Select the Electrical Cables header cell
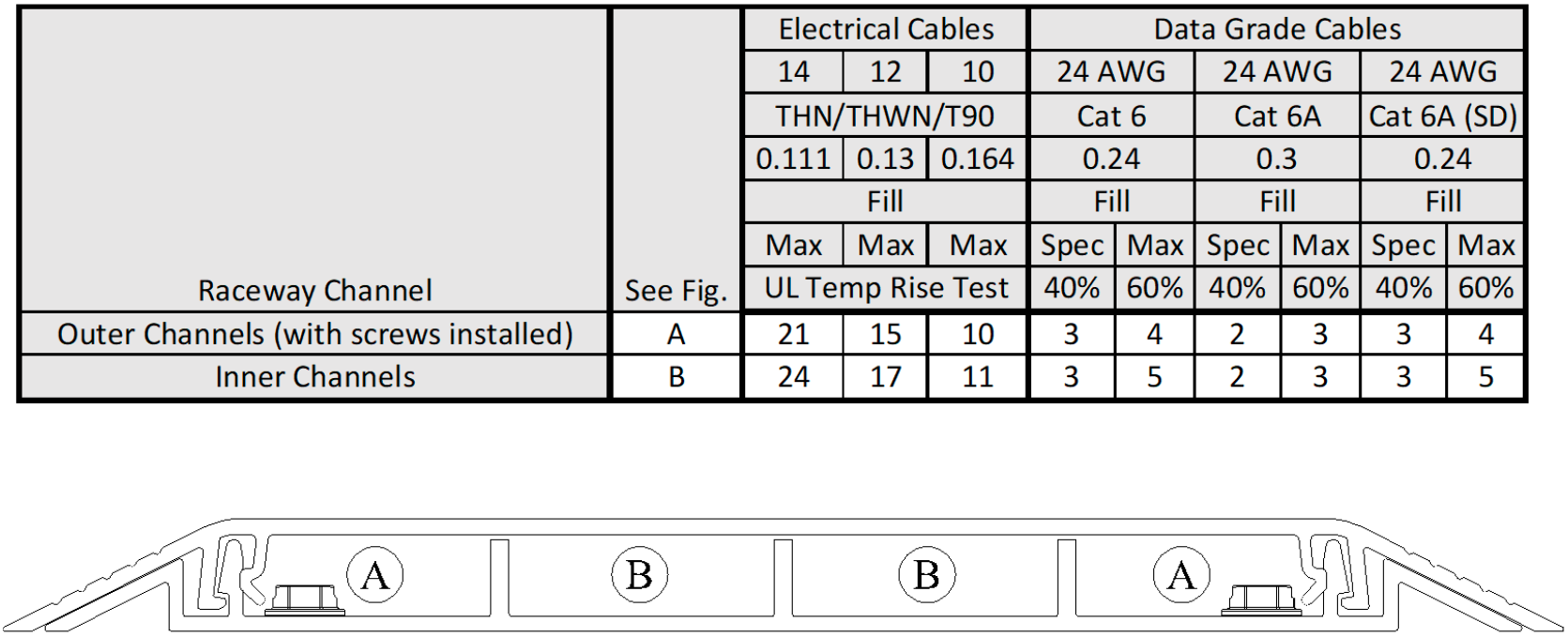Viewport: 1568px width, 637px height. 886,29
